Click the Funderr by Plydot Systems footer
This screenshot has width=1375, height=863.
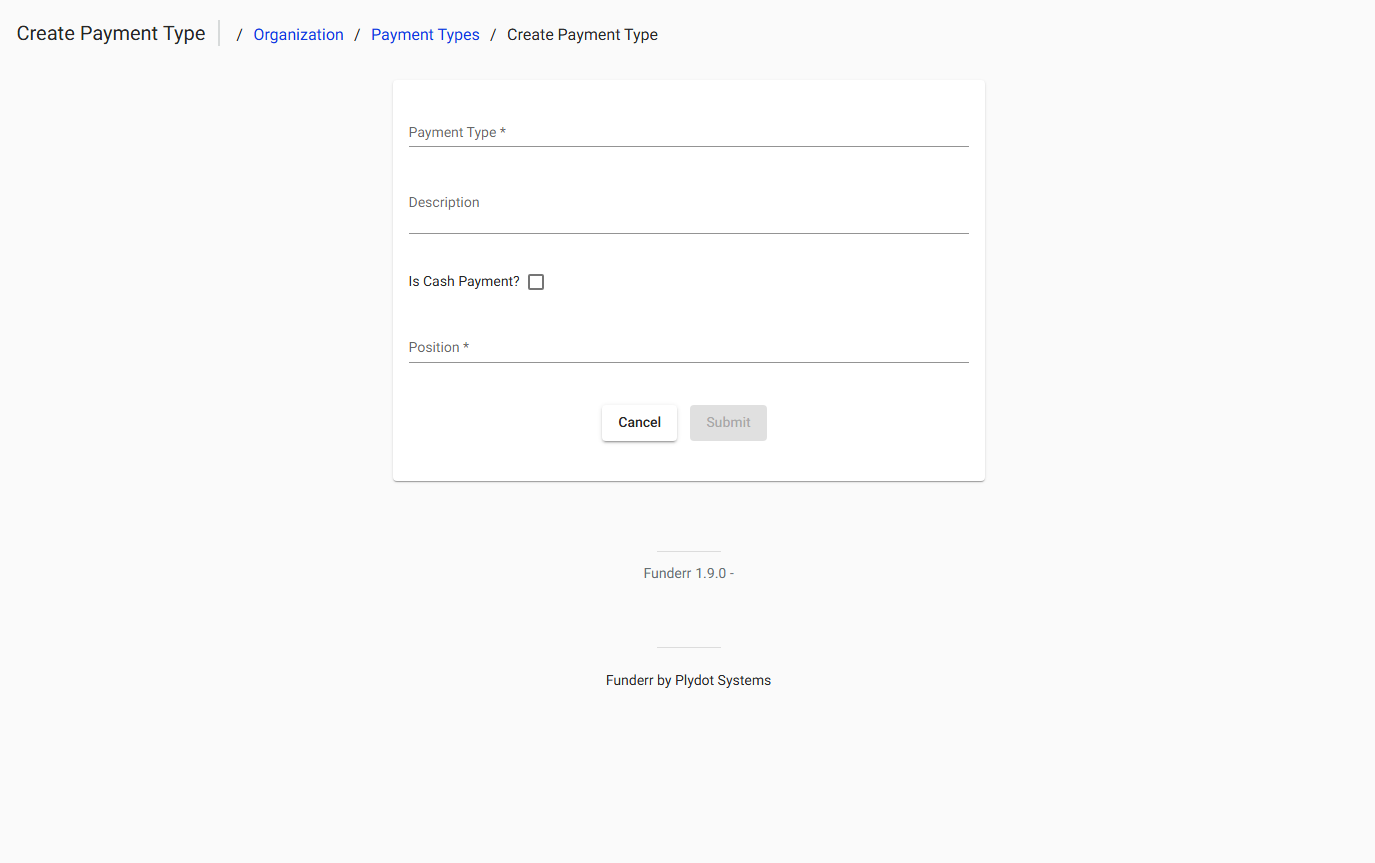(688, 680)
